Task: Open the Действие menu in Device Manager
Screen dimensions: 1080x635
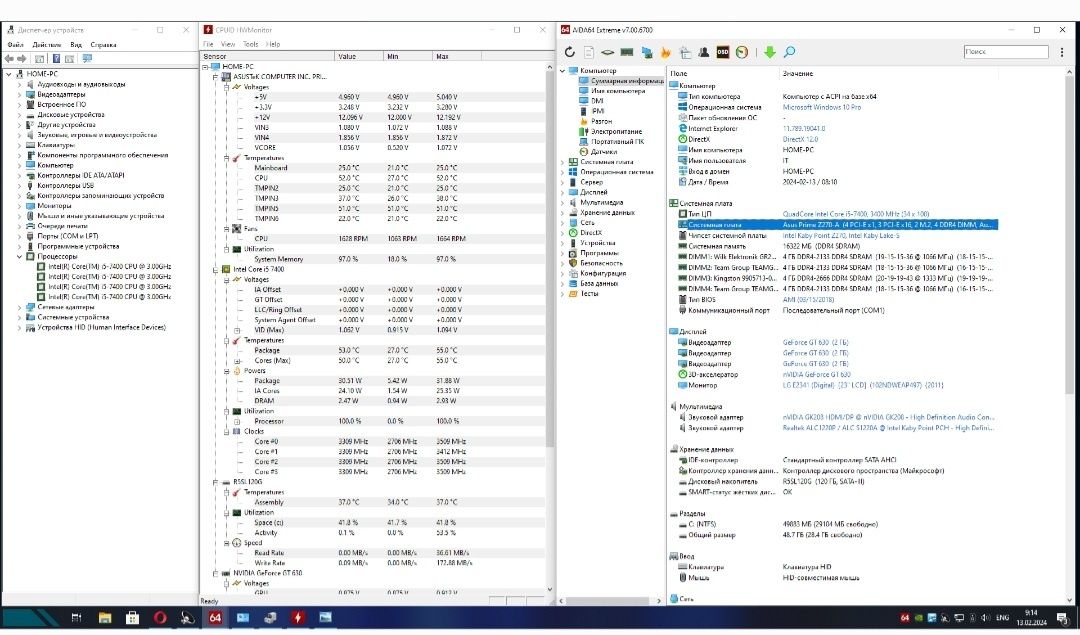Action: [47, 45]
